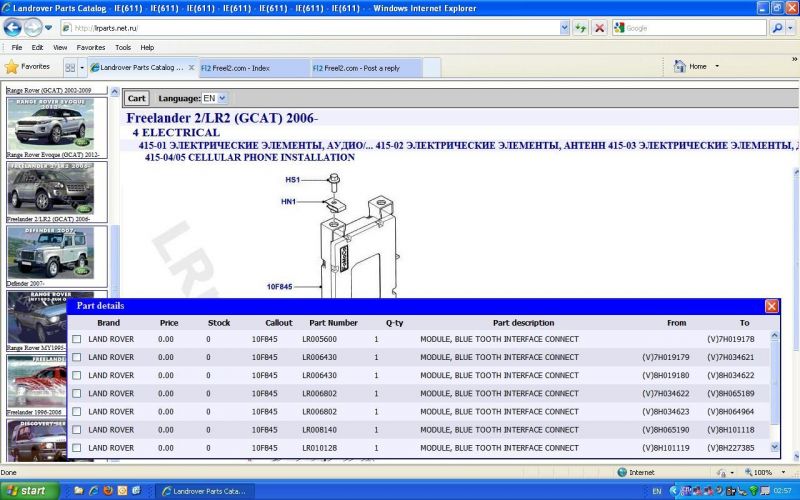
Task: Open the Home button dropdown arrow
Action: pos(717,66)
